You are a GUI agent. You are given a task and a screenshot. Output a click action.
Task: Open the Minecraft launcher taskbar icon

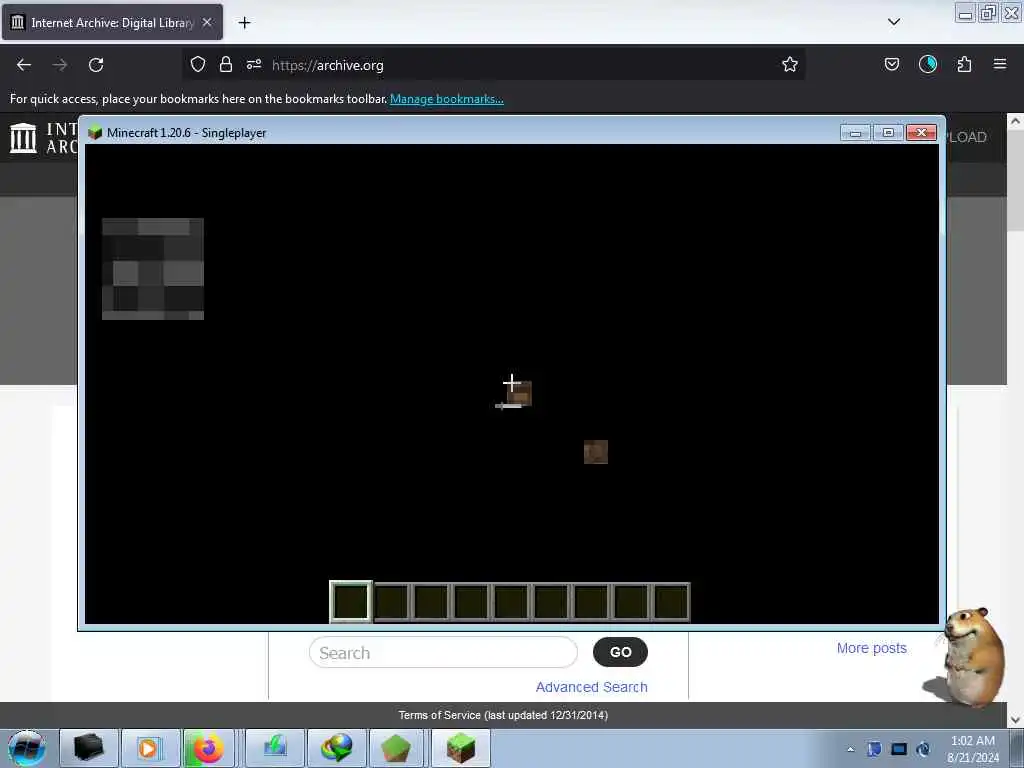click(x=396, y=748)
